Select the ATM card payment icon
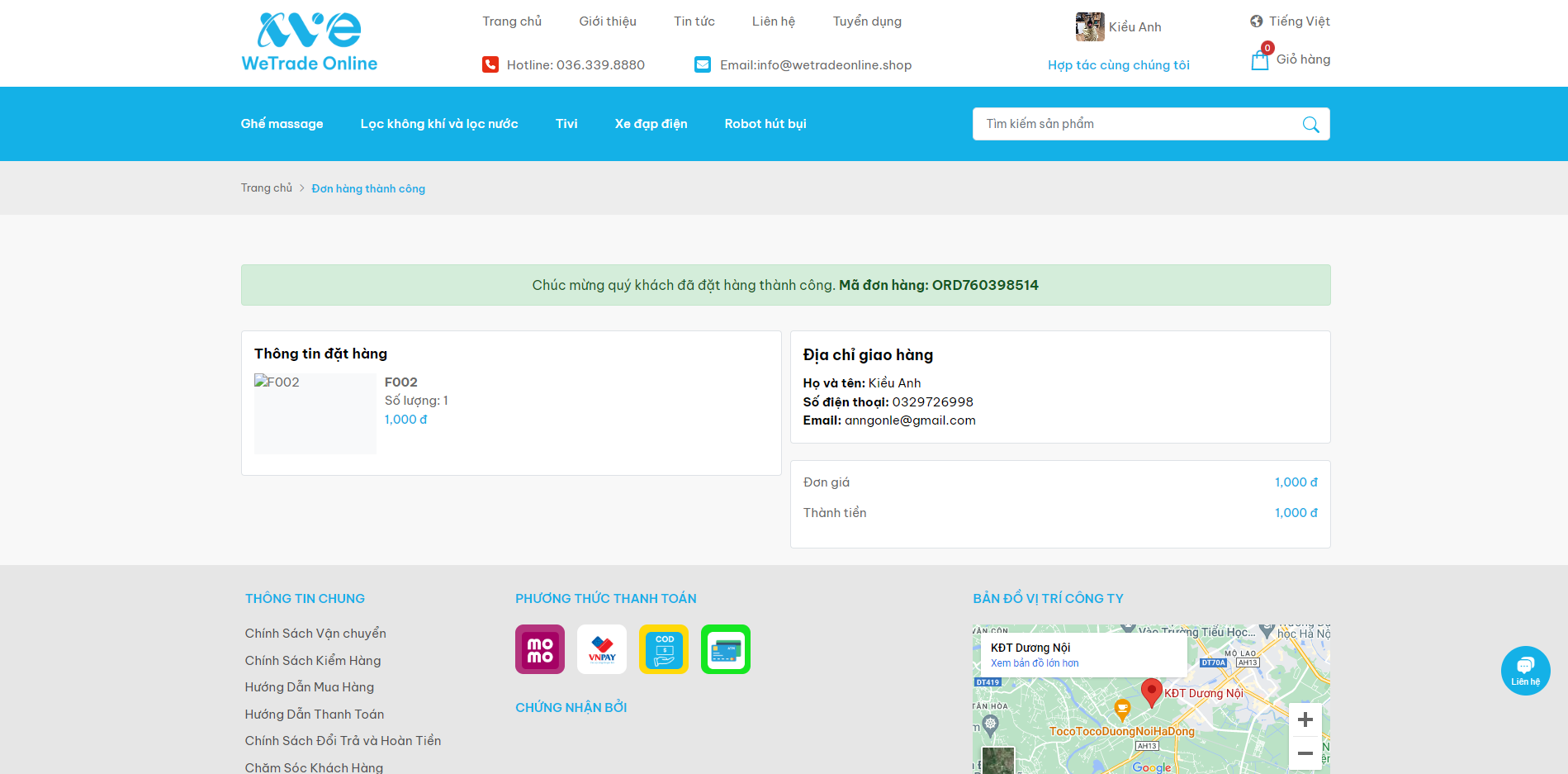The width and height of the screenshot is (1568, 774). (726, 649)
